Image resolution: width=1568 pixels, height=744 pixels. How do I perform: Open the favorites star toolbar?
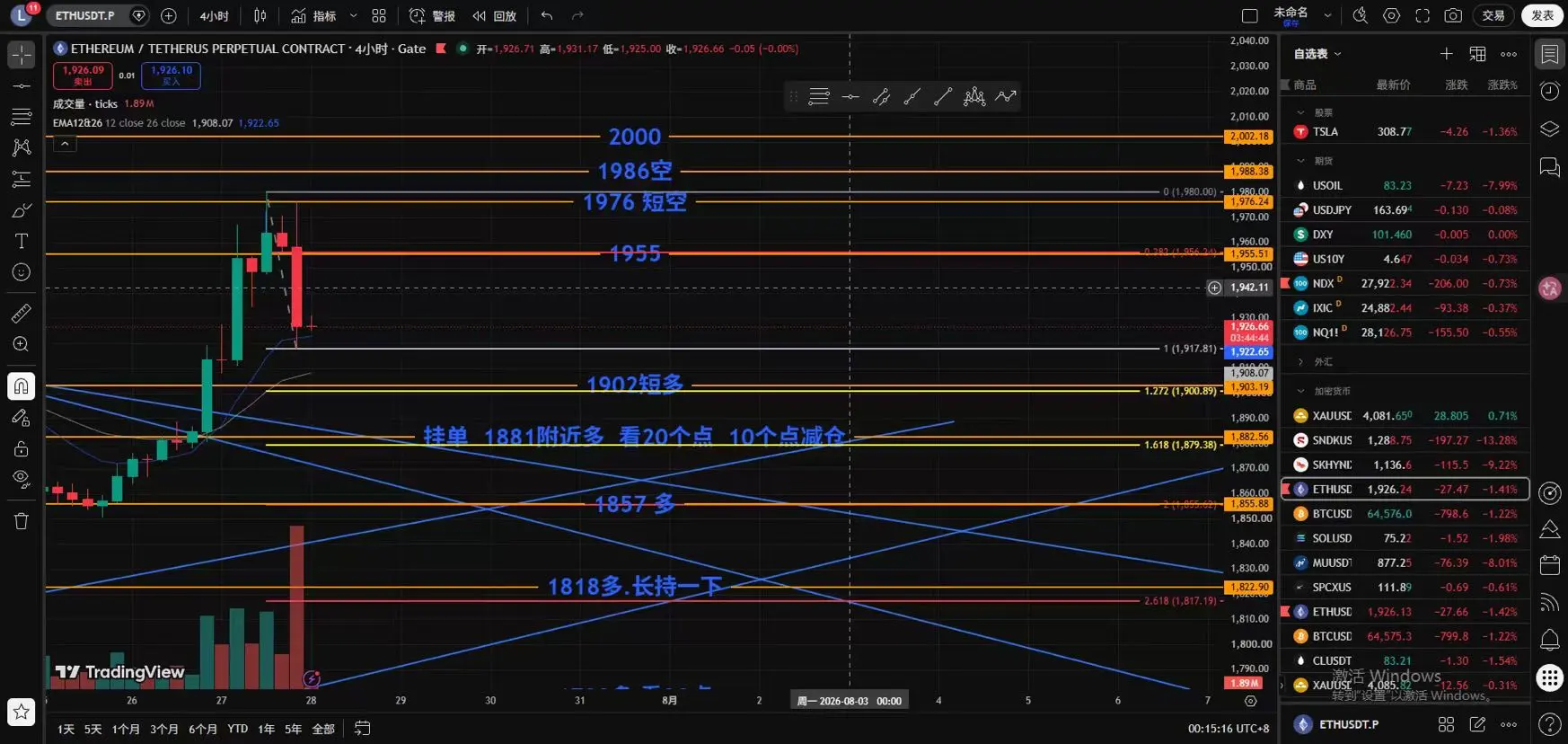click(x=22, y=712)
